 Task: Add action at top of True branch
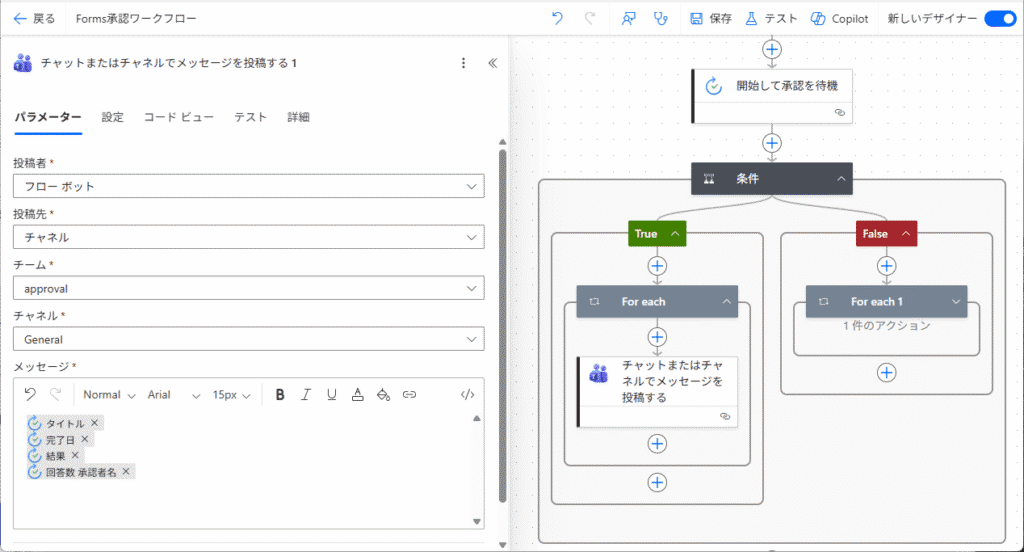point(657,266)
